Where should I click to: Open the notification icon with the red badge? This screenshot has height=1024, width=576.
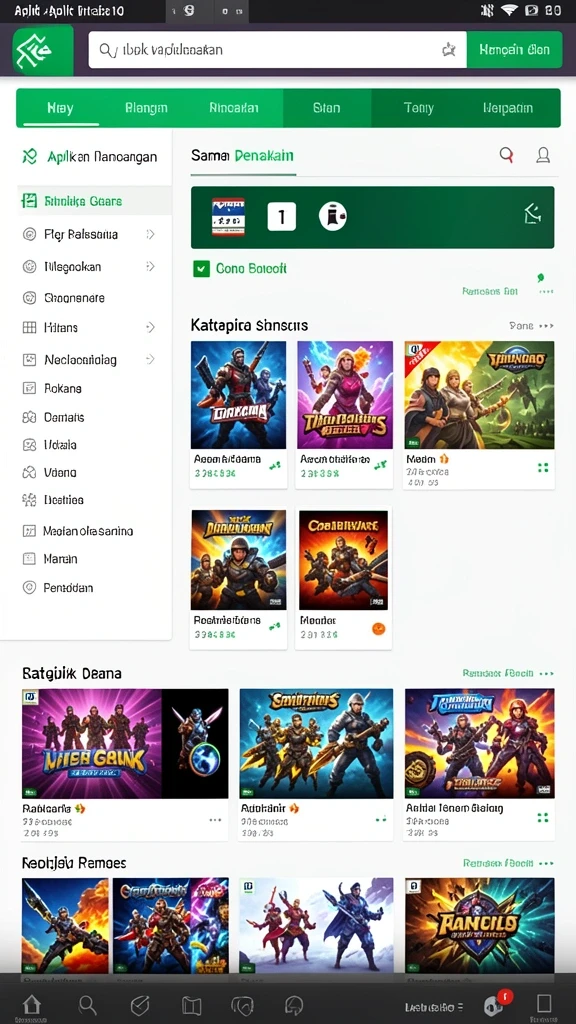click(494, 1004)
